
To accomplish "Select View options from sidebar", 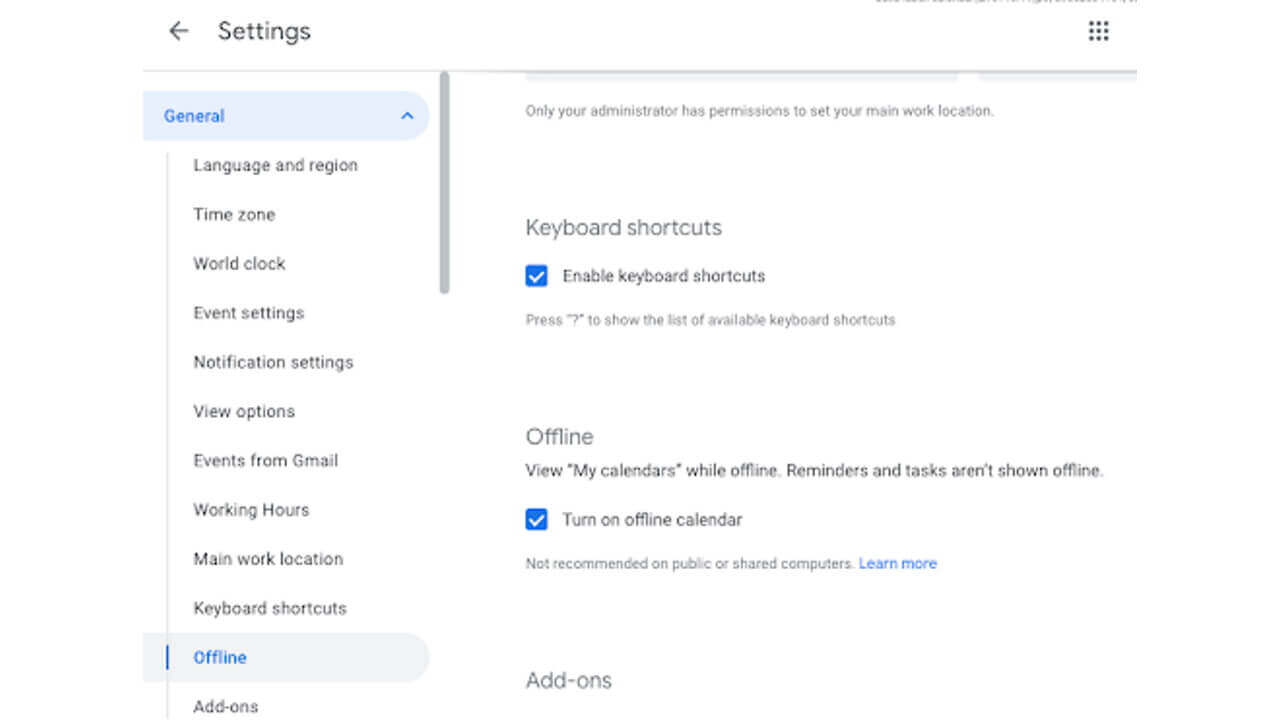I will (244, 411).
